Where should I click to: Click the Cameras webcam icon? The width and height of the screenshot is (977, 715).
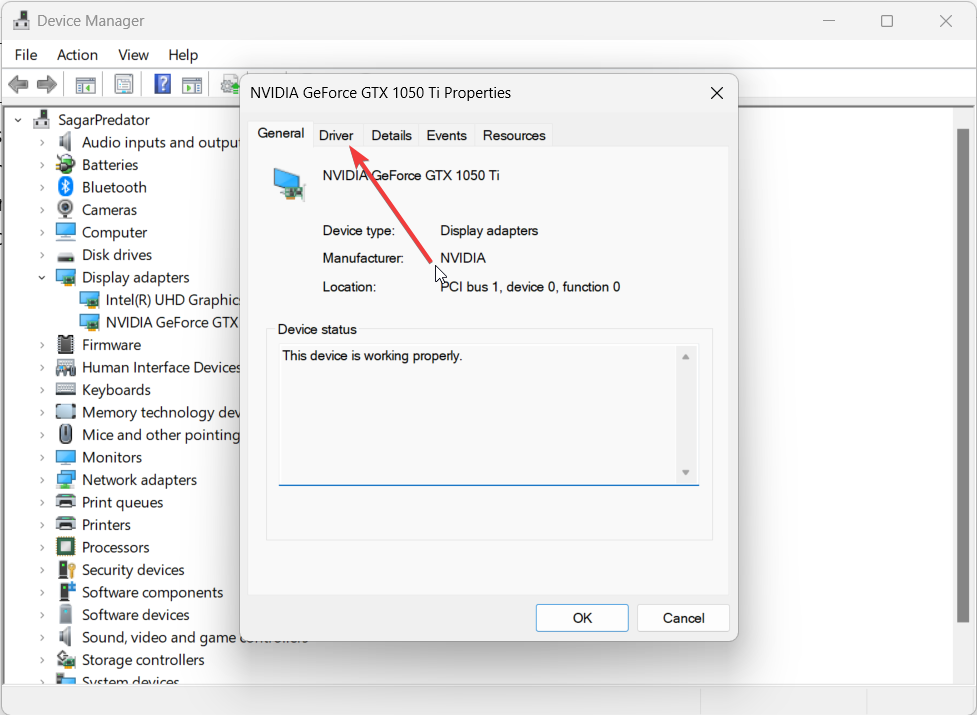click(65, 209)
